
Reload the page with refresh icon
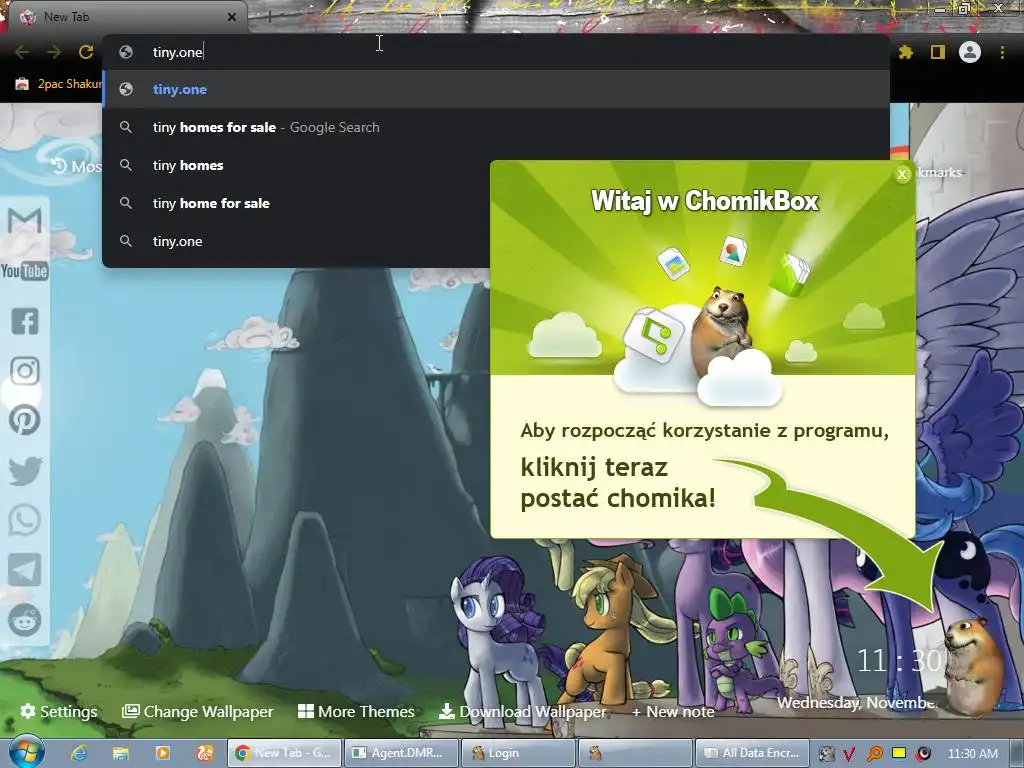[86, 52]
